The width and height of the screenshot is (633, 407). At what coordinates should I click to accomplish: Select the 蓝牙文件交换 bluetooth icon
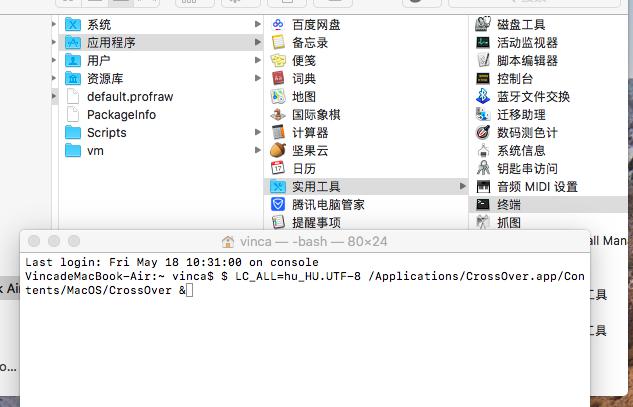coord(483,97)
